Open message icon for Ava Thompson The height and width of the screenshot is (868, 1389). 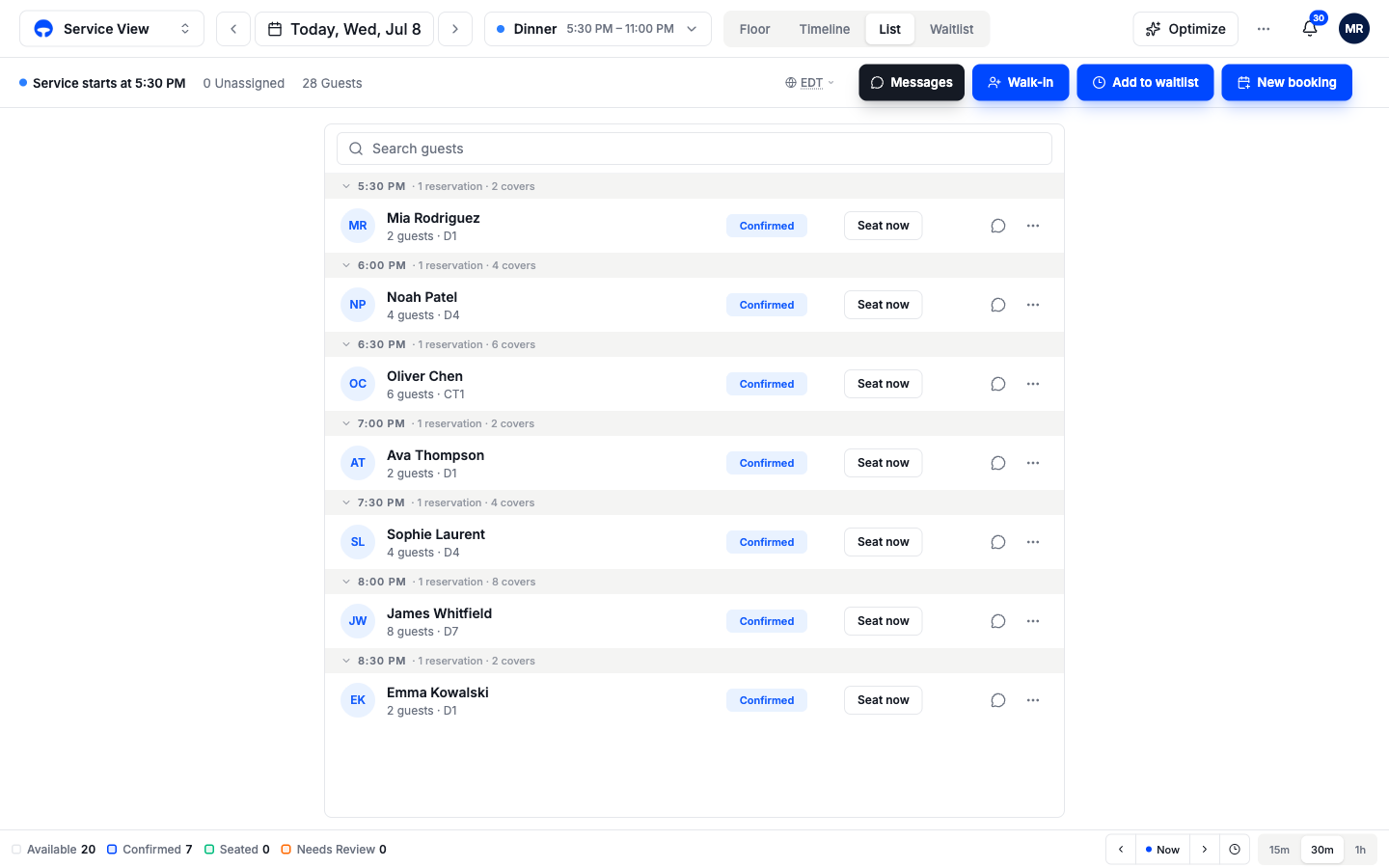(998, 463)
